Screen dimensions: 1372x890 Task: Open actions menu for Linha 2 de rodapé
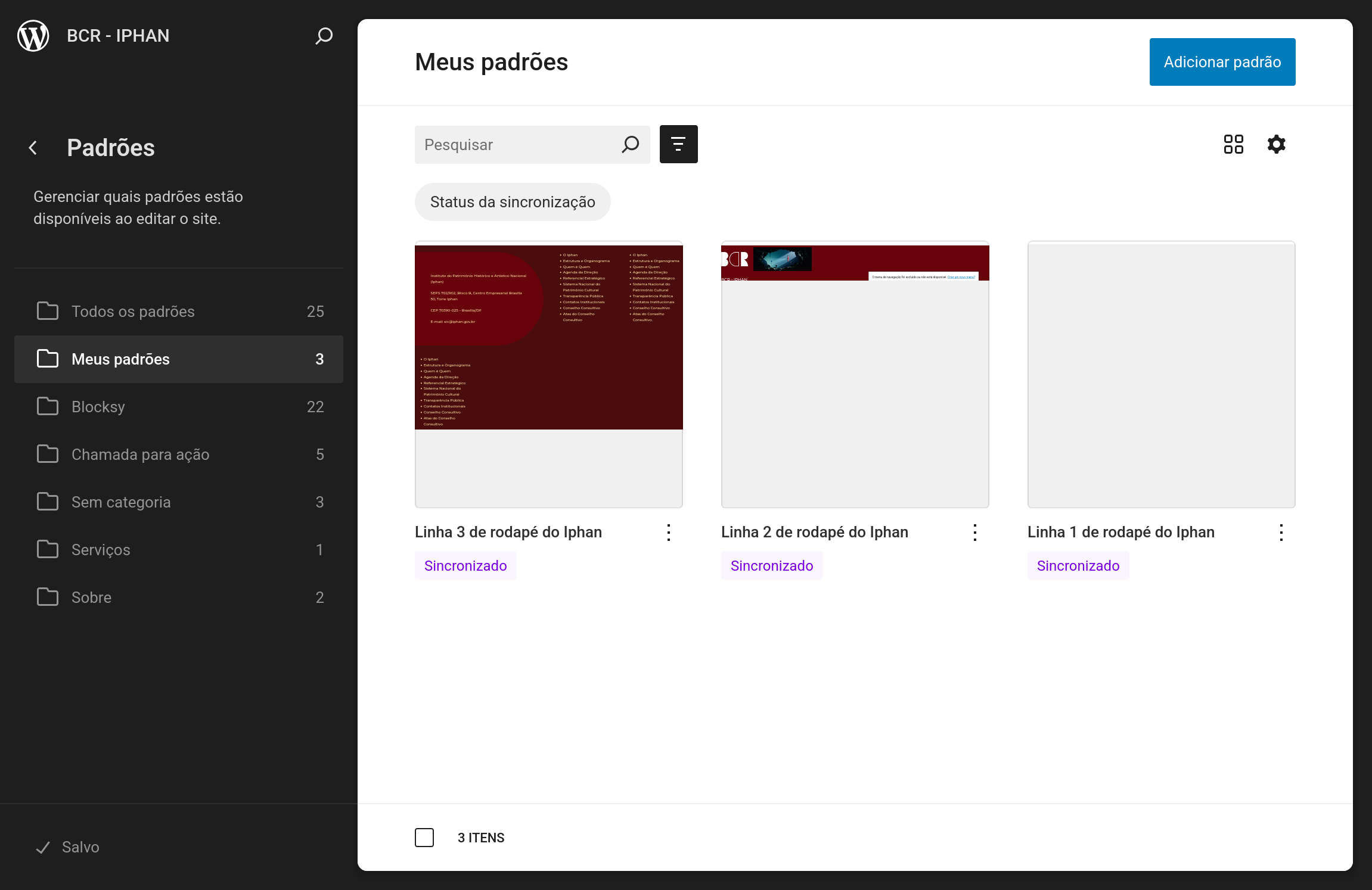(975, 532)
